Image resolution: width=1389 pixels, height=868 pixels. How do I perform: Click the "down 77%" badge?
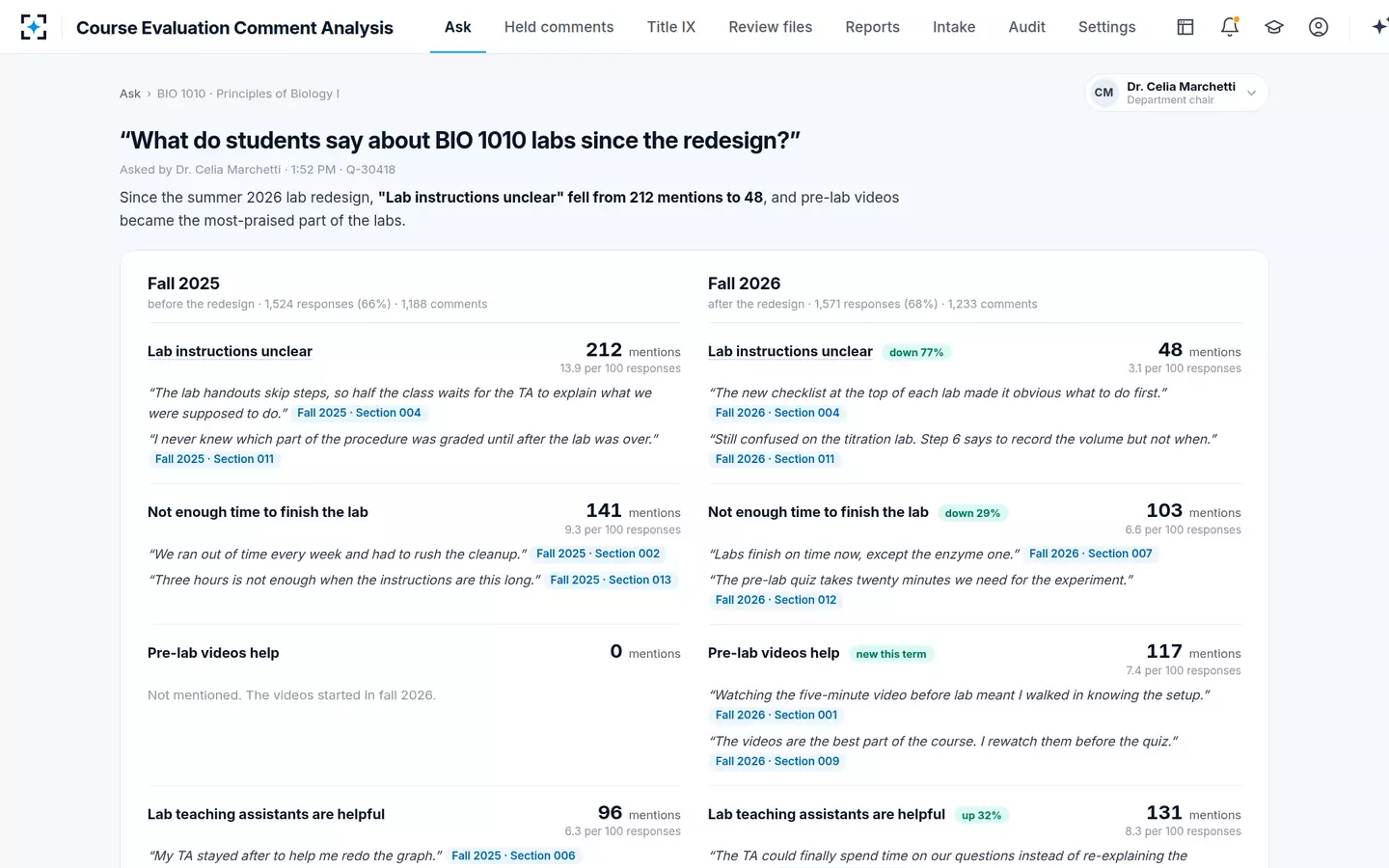click(916, 353)
